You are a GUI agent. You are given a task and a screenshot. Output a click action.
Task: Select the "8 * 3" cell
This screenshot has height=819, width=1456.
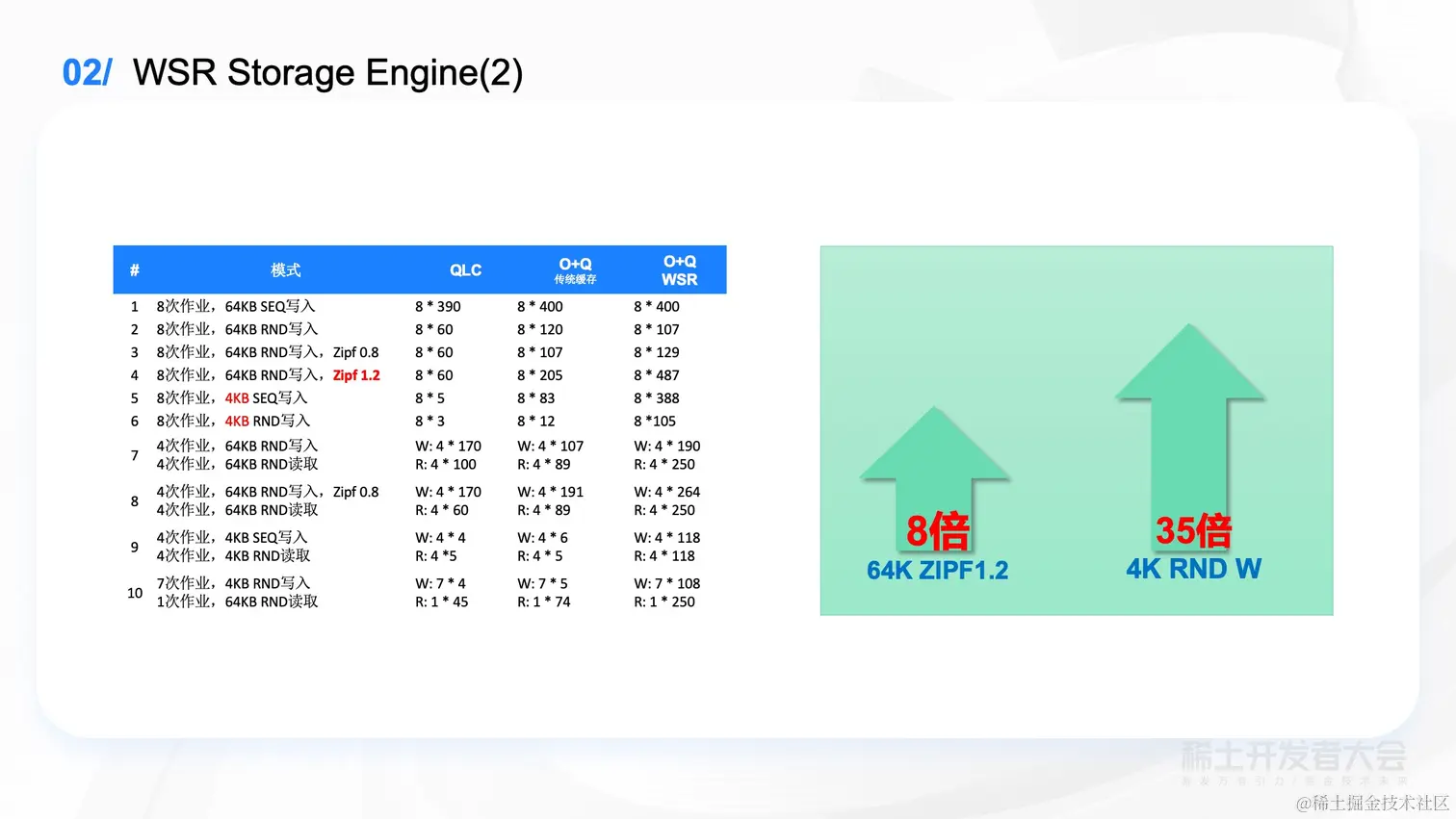pyautogui.click(x=430, y=421)
